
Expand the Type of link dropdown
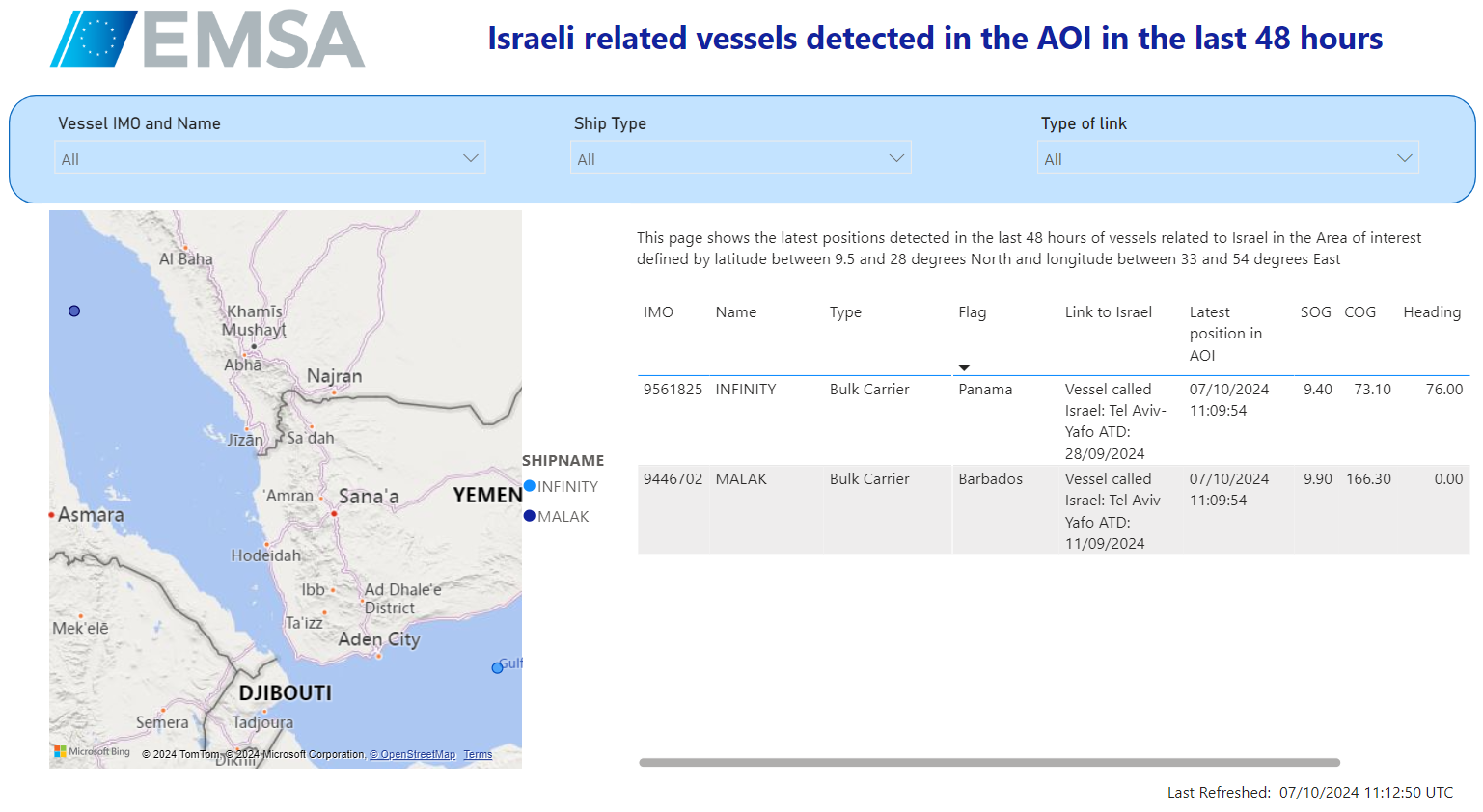1227,158
